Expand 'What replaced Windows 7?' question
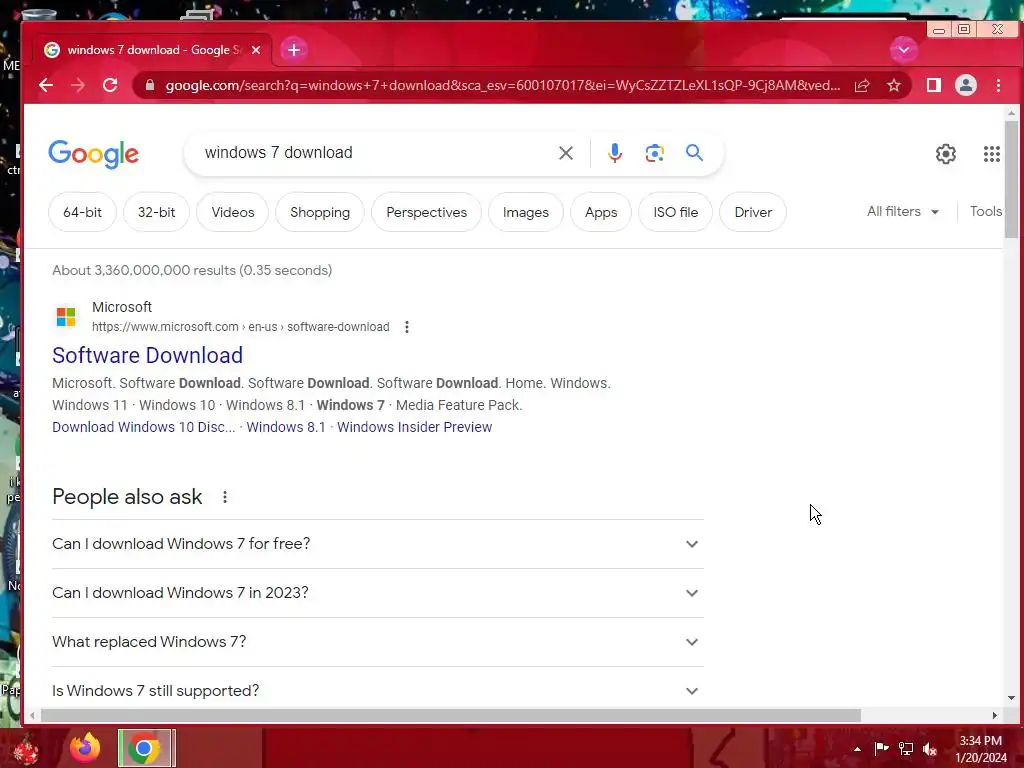Screen dimensions: 1024x768 click(377, 642)
